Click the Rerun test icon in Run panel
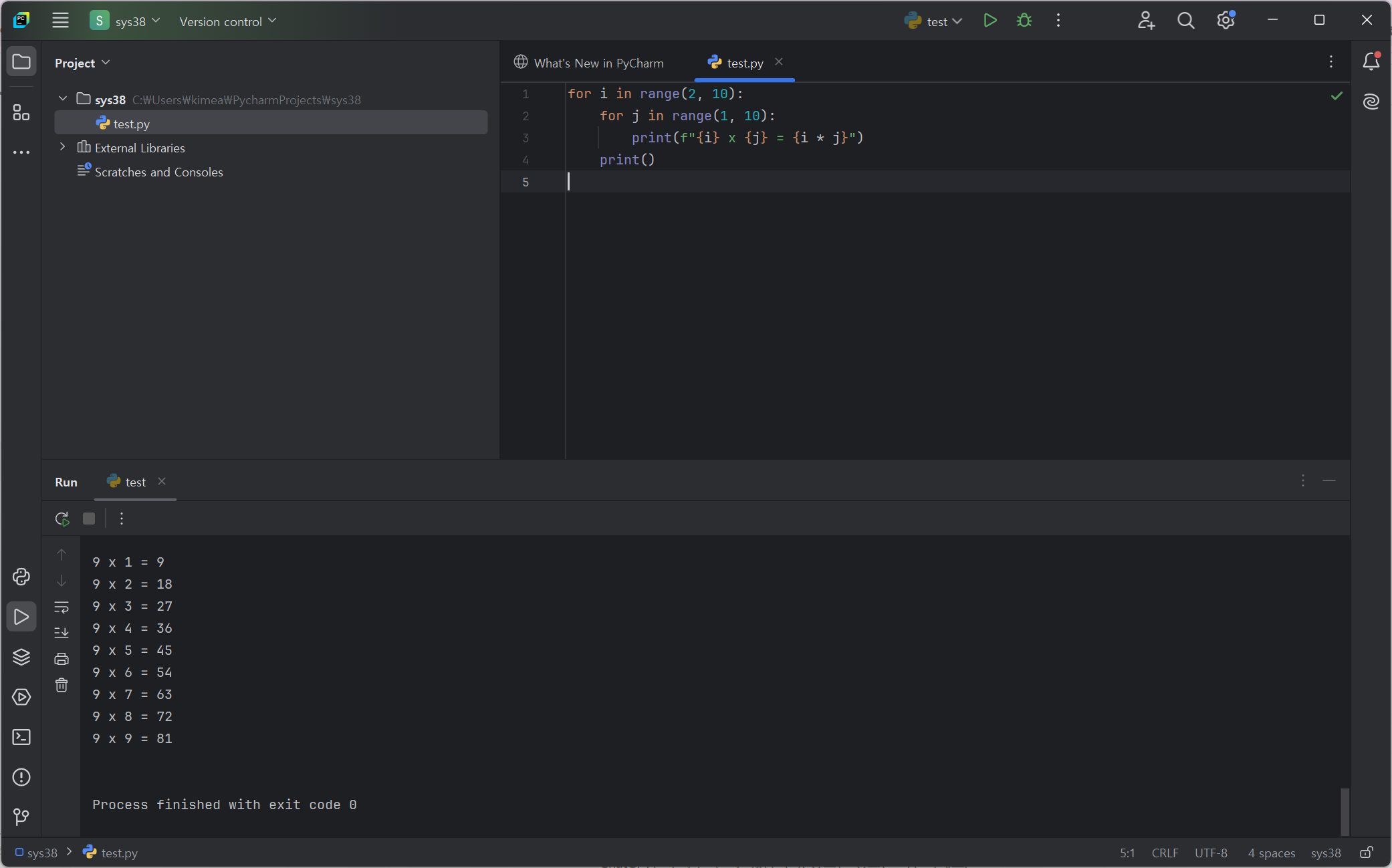 62,519
